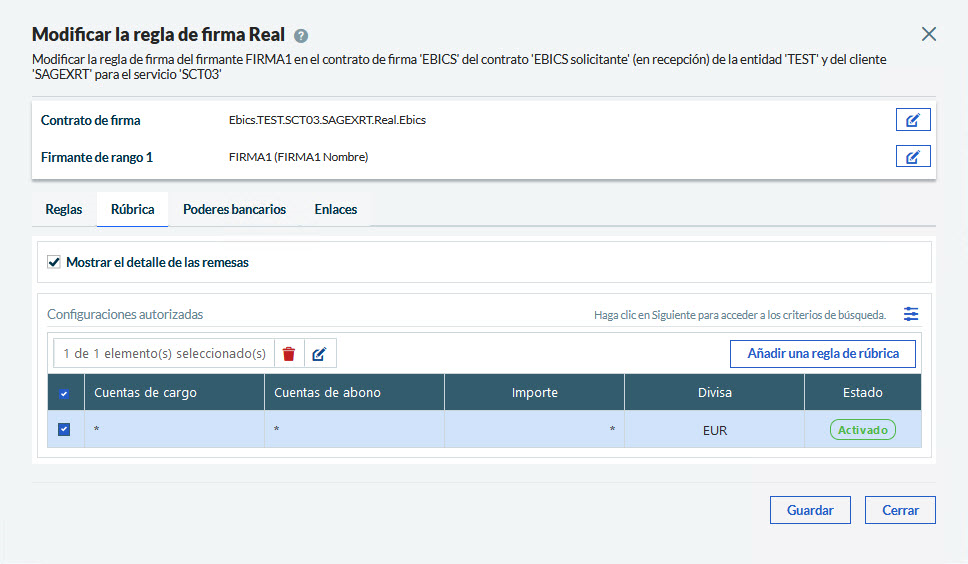
Task: Click the Importe column header
Action: click(534, 393)
